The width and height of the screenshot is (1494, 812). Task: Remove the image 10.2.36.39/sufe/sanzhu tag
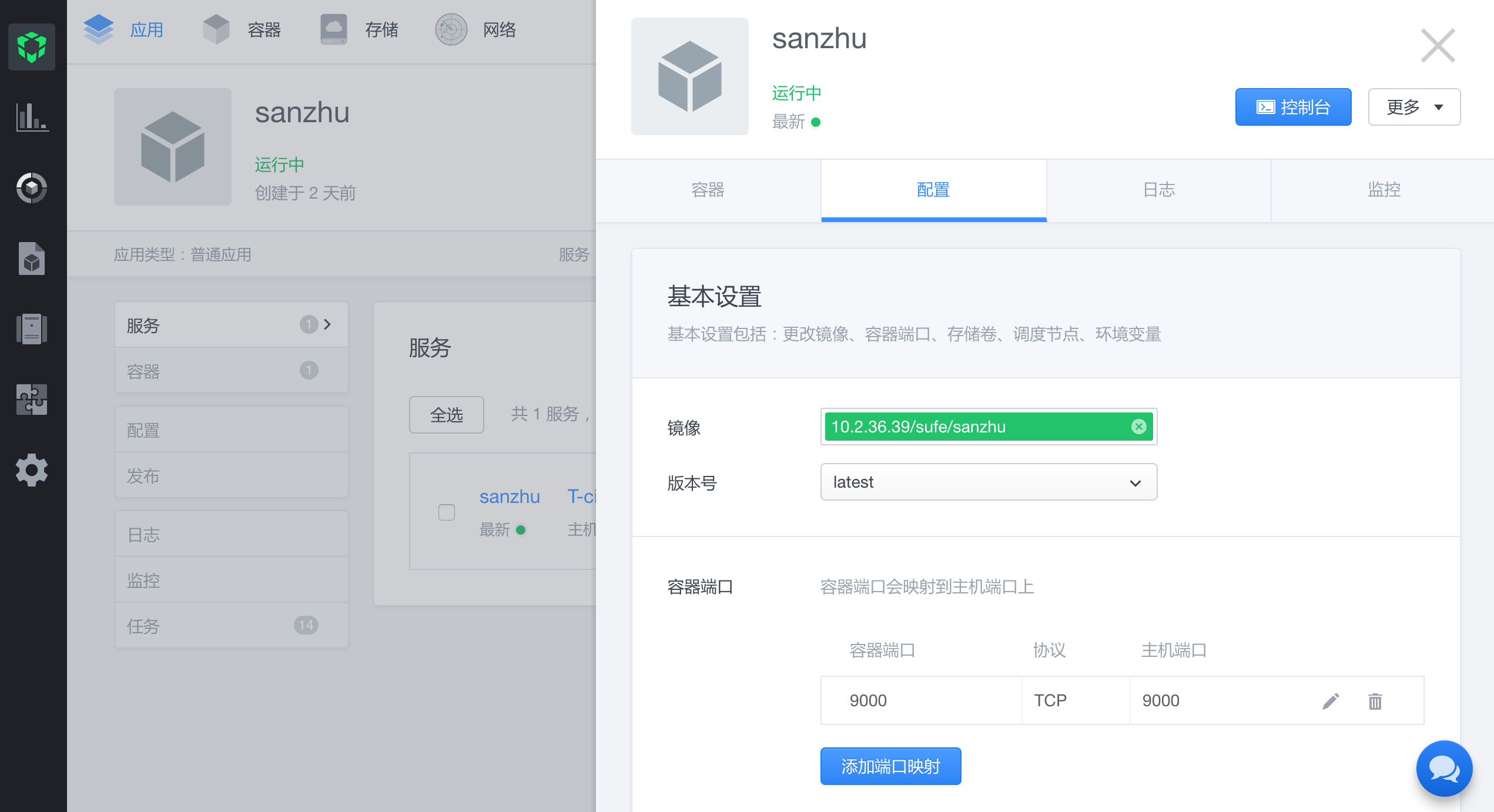[1139, 427]
